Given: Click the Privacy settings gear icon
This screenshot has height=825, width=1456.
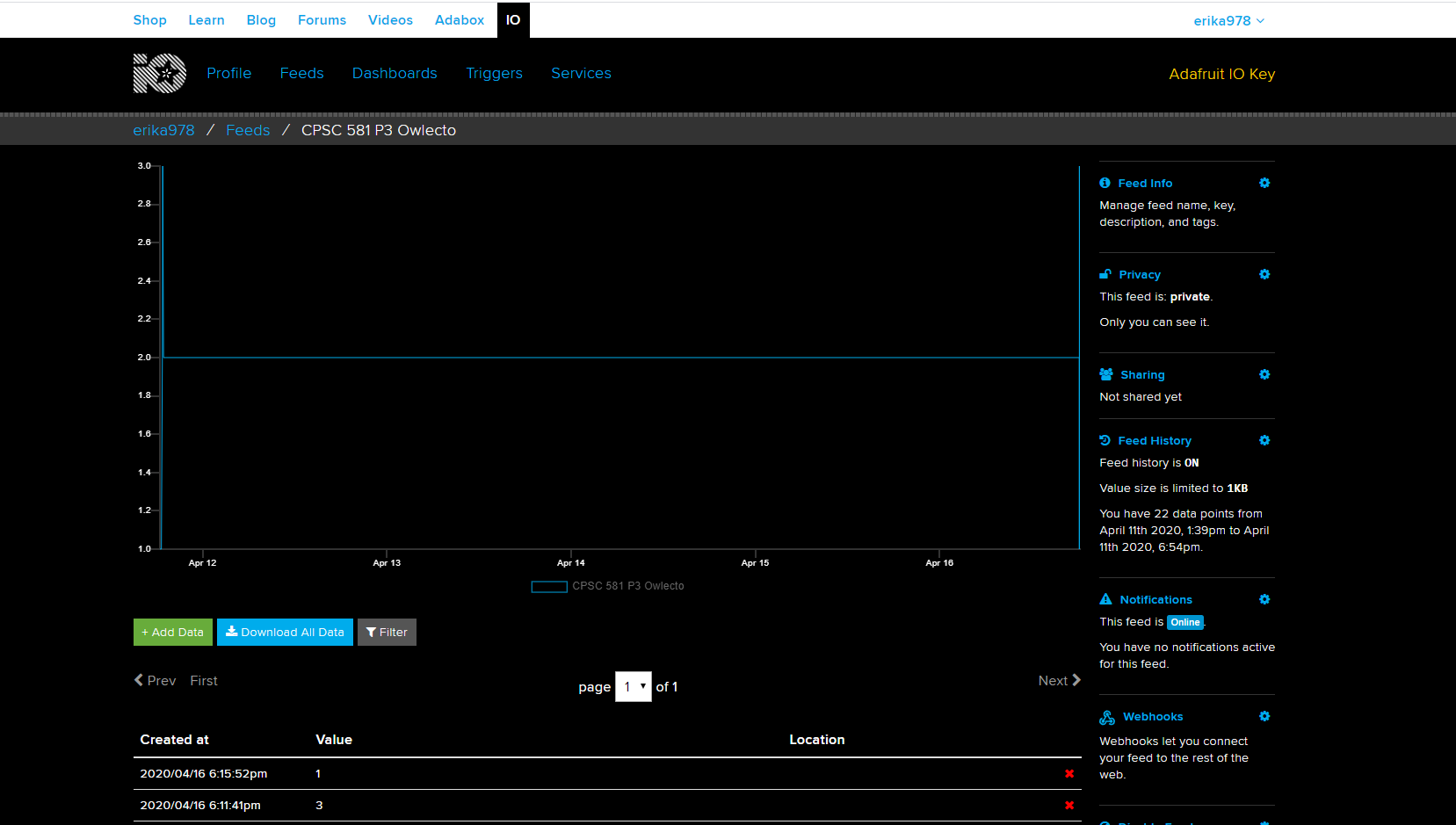Looking at the screenshot, I should coord(1264,274).
